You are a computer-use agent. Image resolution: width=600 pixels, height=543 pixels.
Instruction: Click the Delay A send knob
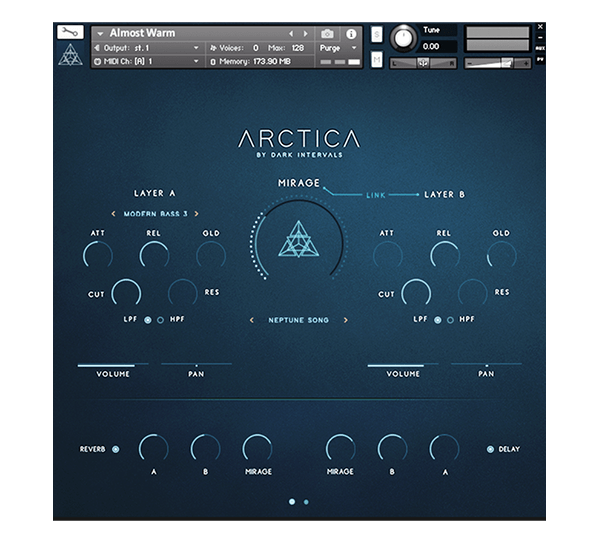tap(445, 448)
